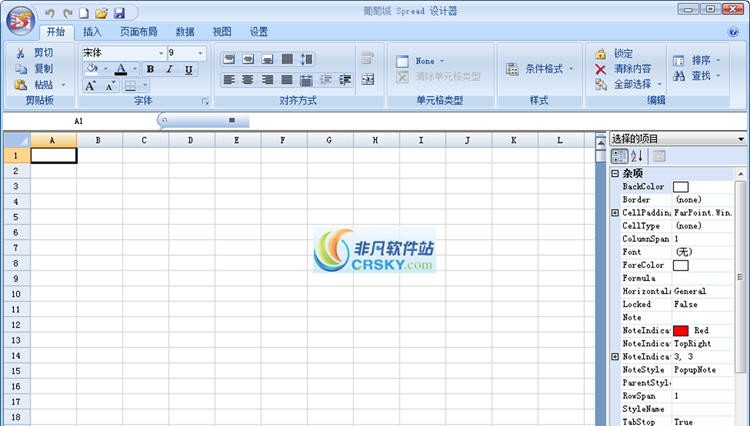Select row header 5
The height and width of the screenshot is (426, 750).
coord(16,217)
